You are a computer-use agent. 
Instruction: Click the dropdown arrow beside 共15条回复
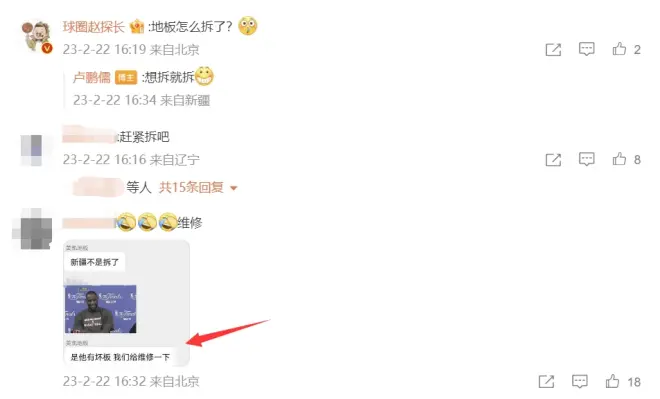tap(234, 188)
